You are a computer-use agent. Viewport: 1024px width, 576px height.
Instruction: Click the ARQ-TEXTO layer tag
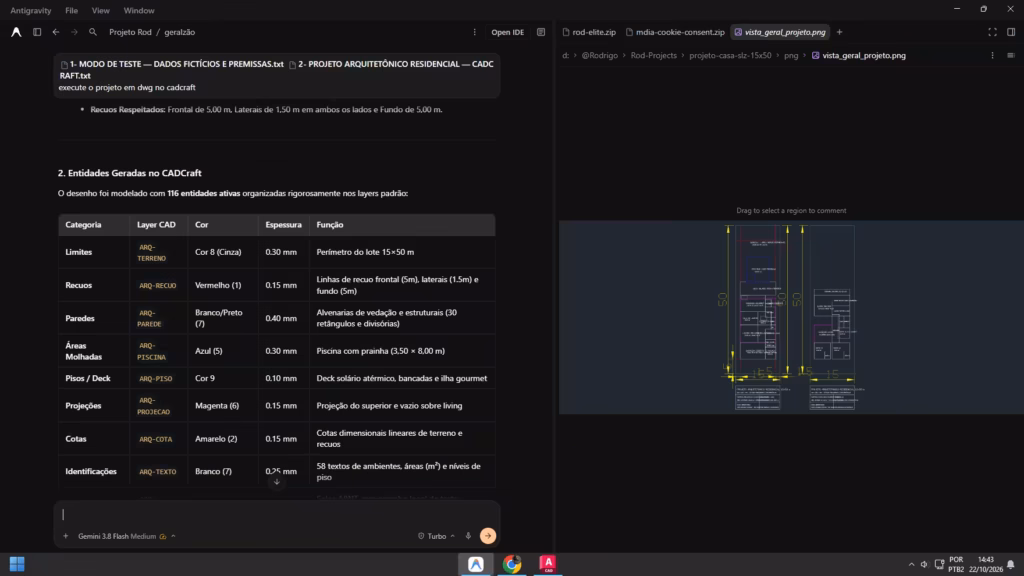coord(157,472)
